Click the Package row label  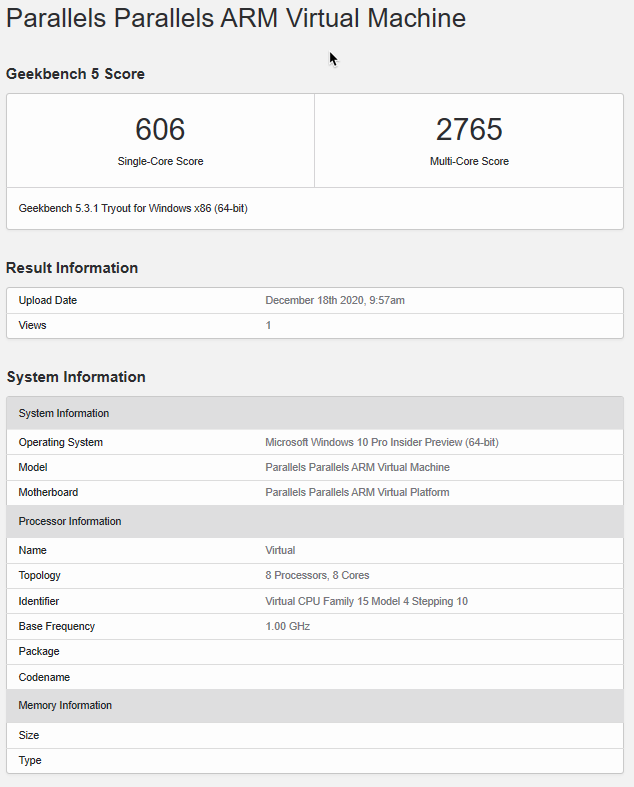(x=39, y=651)
